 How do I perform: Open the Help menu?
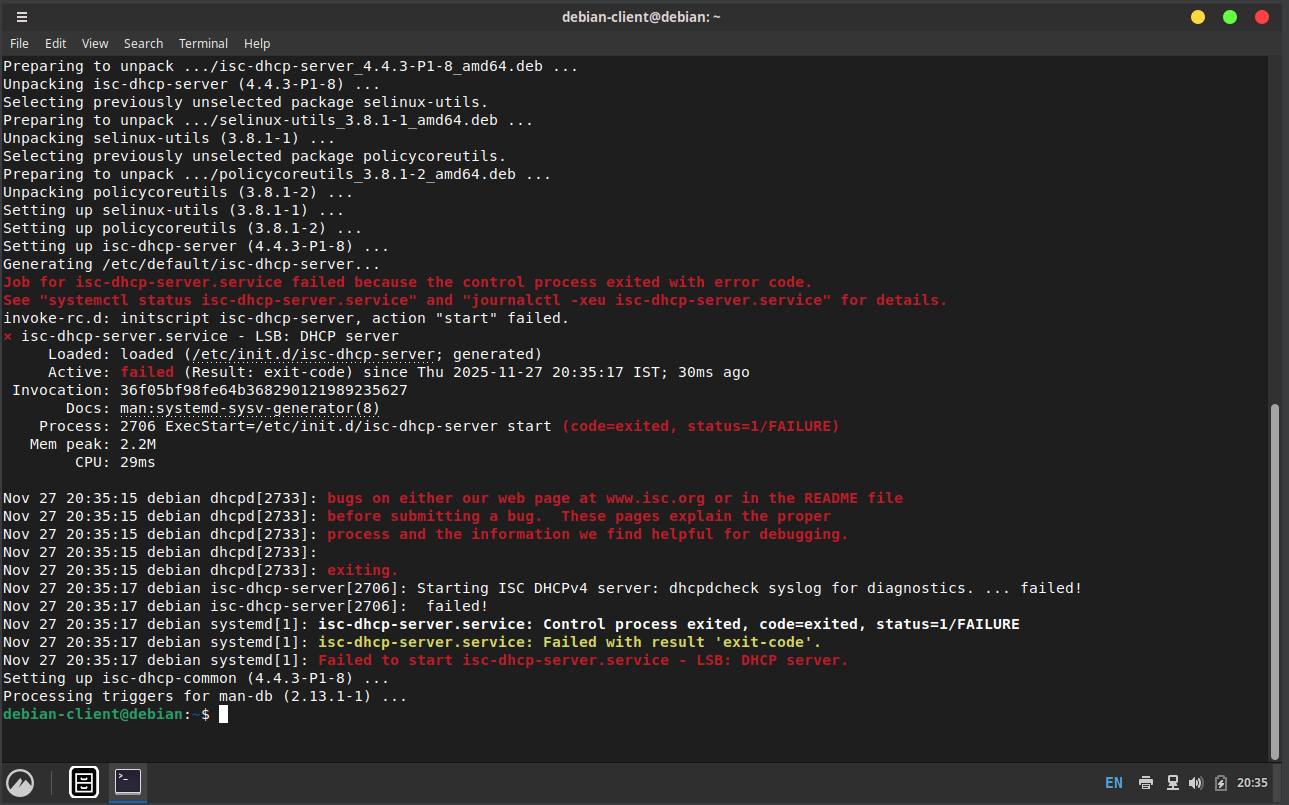tap(257, 44)
